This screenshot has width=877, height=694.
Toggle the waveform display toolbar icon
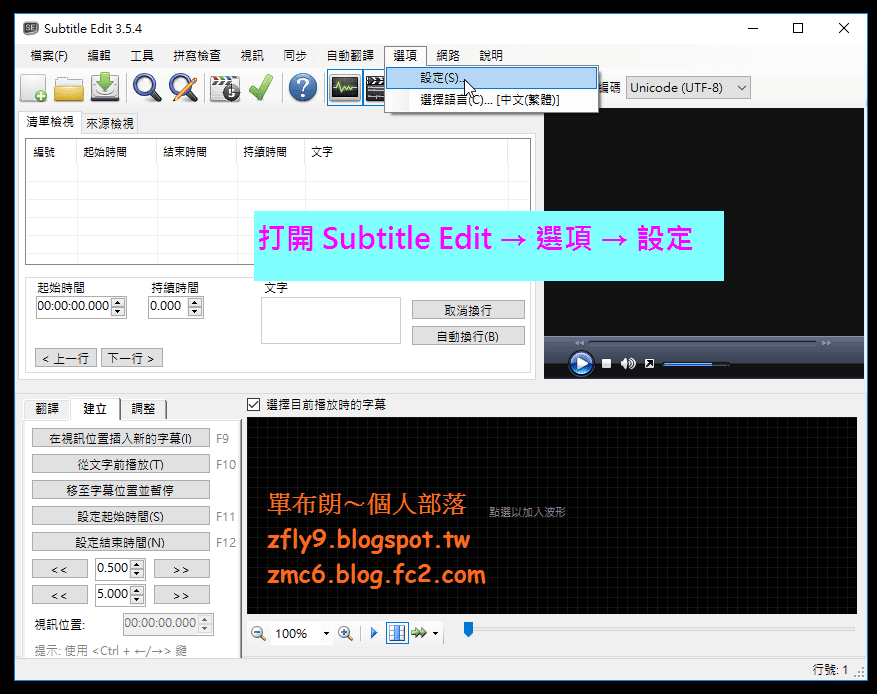click(x=345, y=87)
